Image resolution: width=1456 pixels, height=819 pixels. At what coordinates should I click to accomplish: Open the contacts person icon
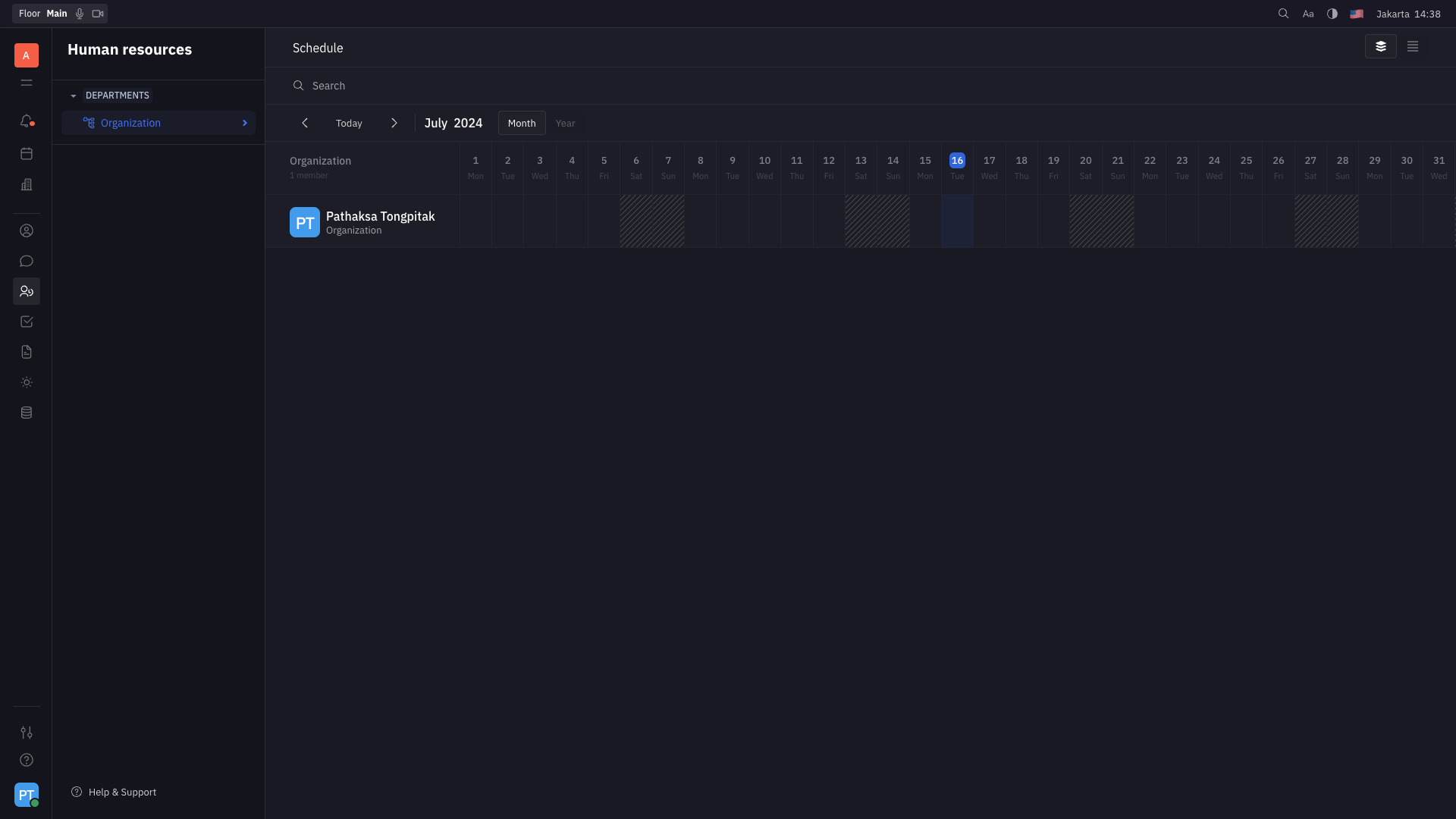coord(27,231)
